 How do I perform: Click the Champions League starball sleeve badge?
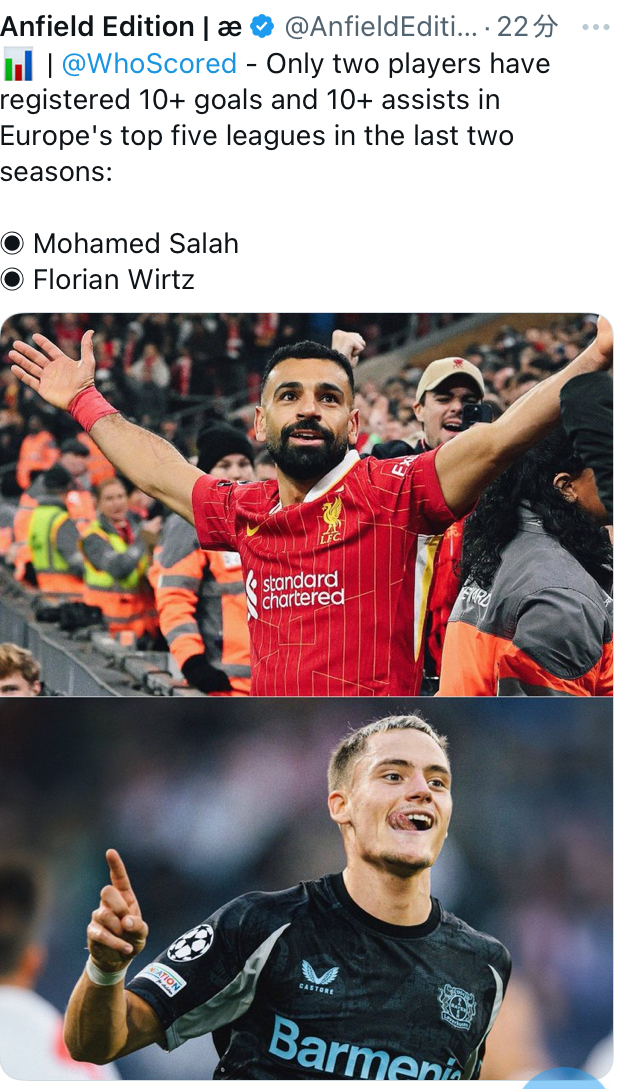point(190,943)
